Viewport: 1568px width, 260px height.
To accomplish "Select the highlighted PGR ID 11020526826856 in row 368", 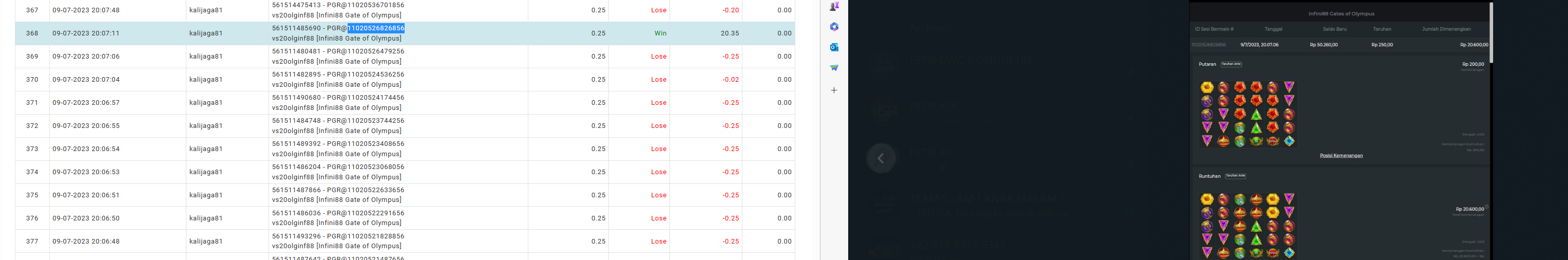I will (376, 28).
